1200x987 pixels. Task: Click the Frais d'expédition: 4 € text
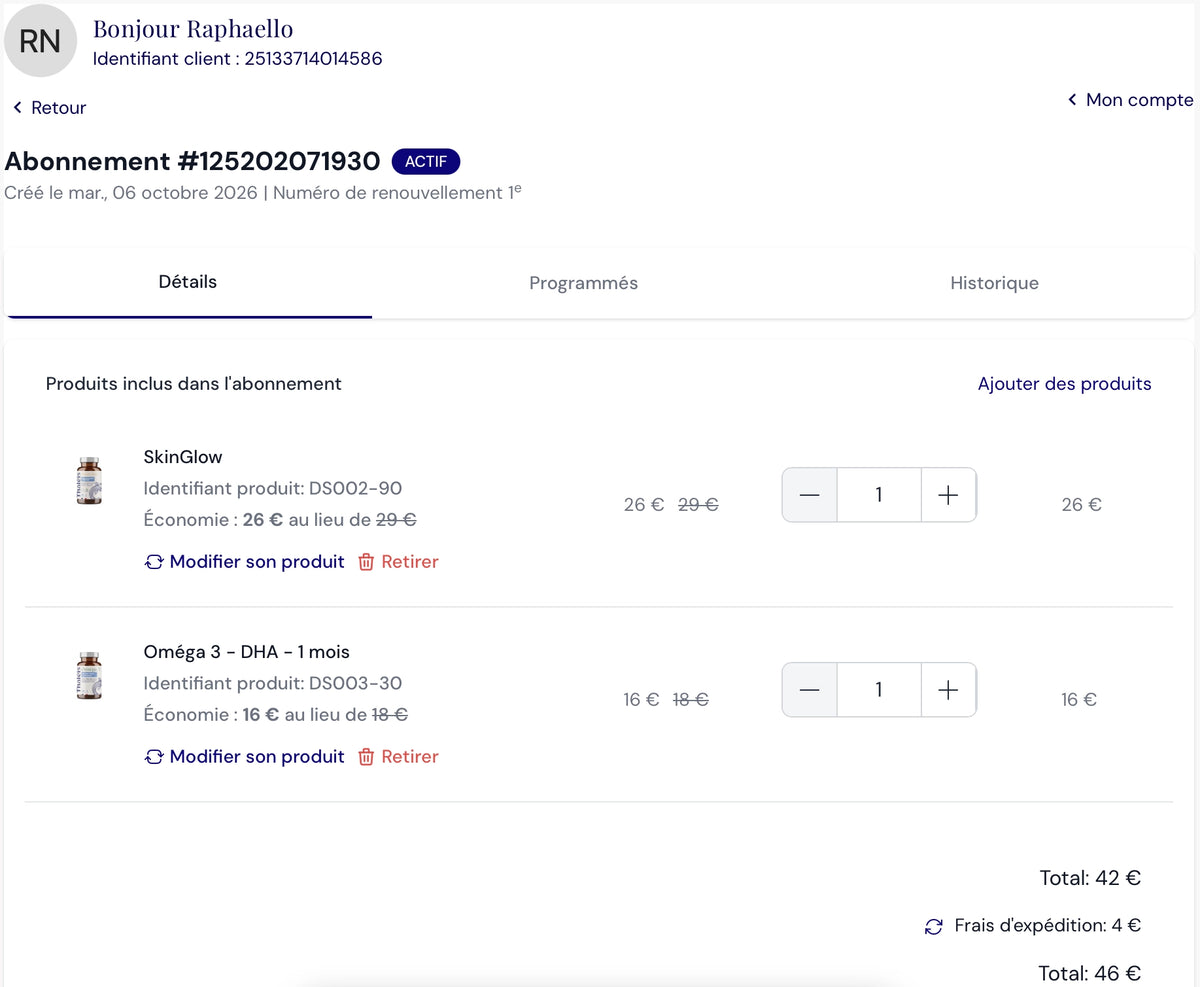pos(1048,926)
